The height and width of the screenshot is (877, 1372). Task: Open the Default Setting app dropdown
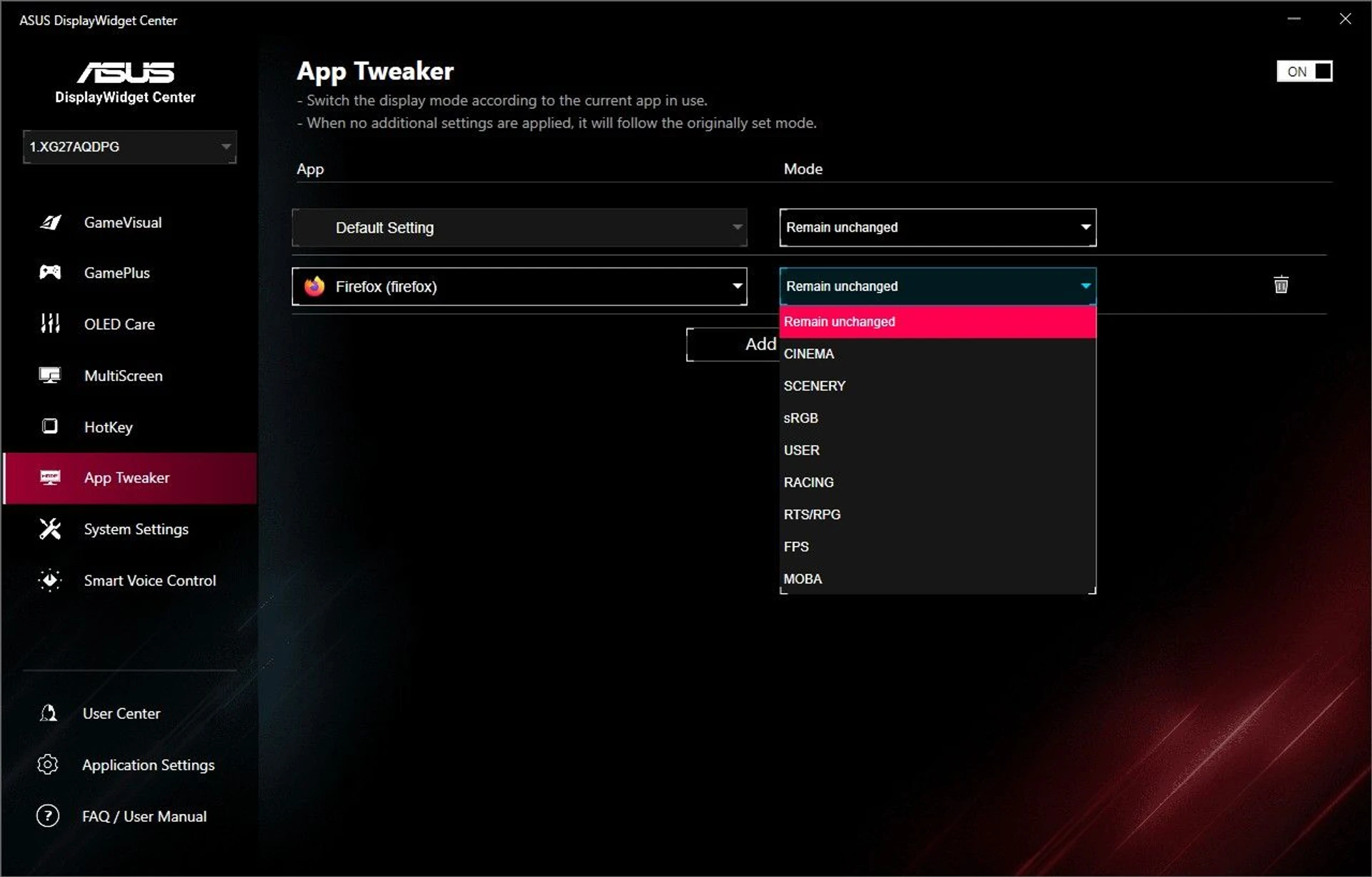tap(520, 228)
